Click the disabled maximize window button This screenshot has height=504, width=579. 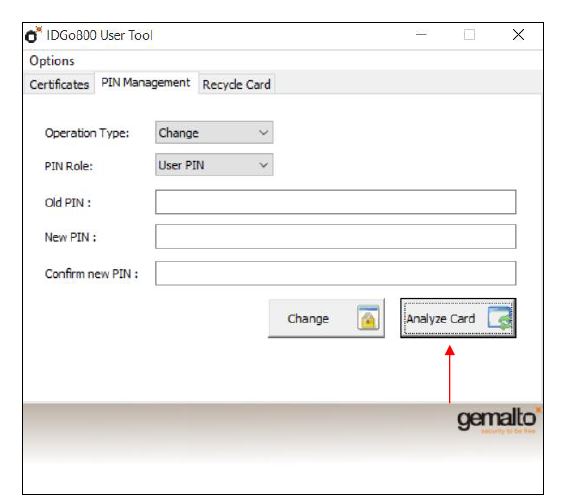[x=469, y=35]
